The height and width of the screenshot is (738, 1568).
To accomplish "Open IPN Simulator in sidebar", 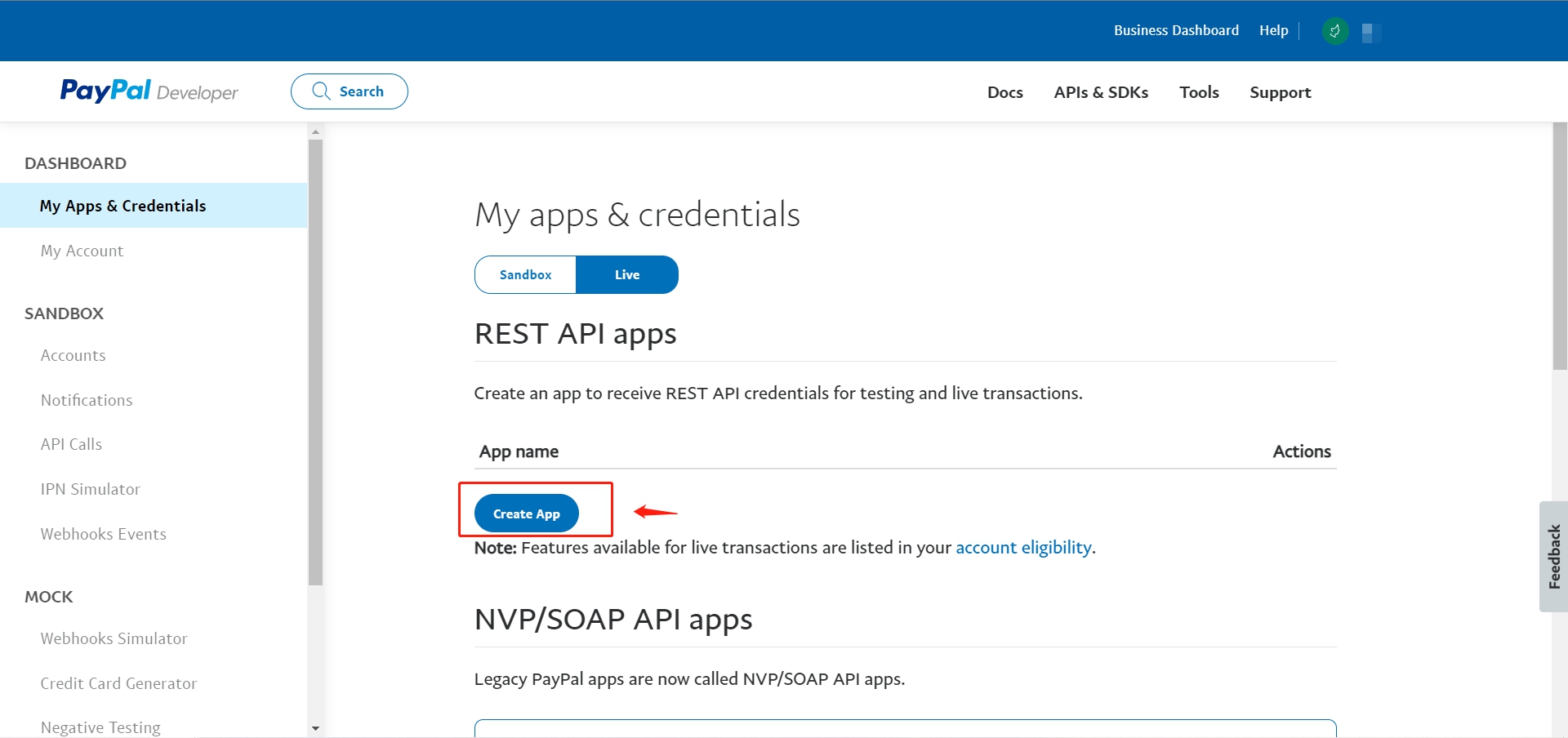I will point(91,489).
